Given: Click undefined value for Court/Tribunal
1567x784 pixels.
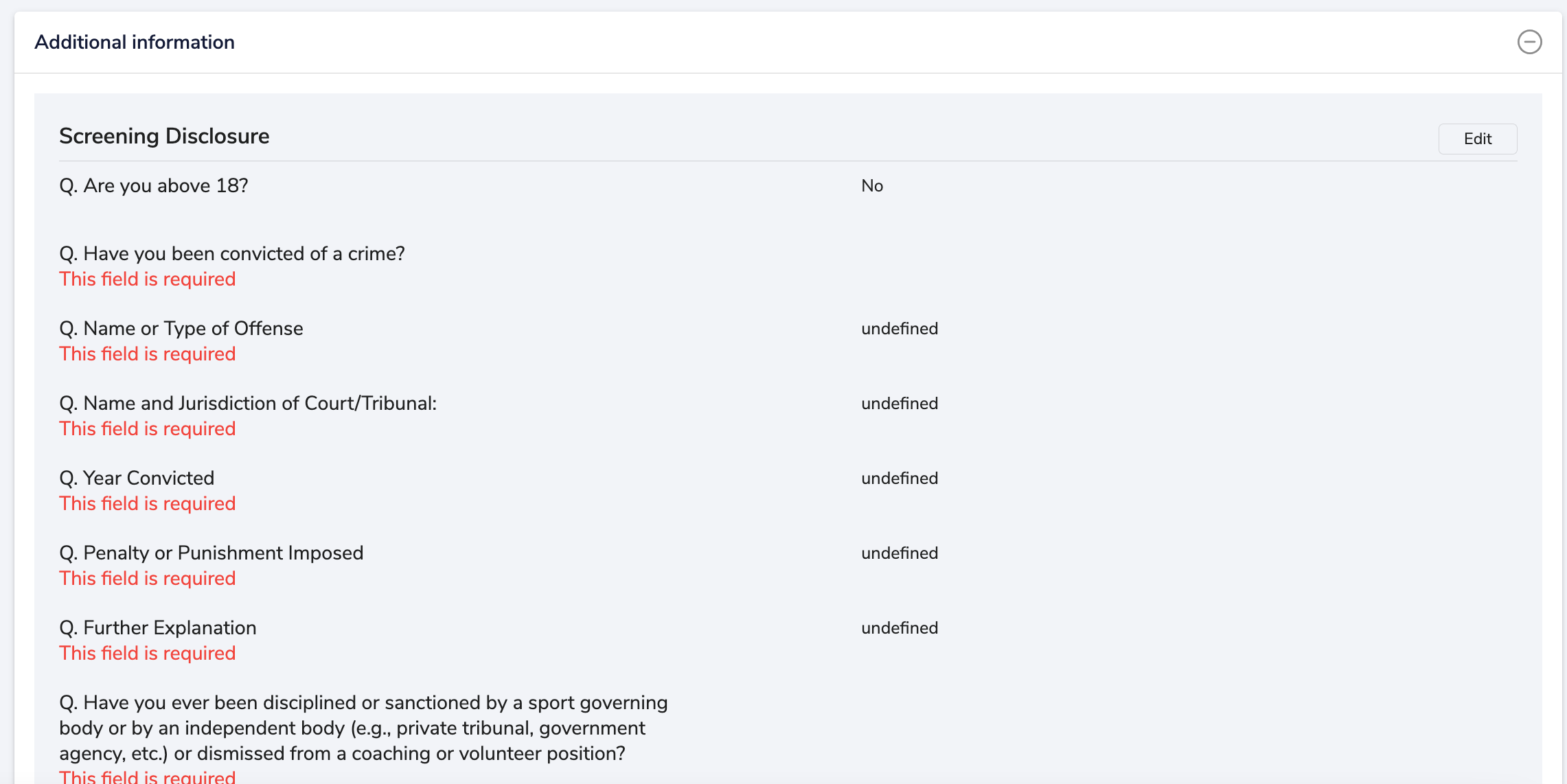Looking at the screenshot, I should [x=900, y=403].
